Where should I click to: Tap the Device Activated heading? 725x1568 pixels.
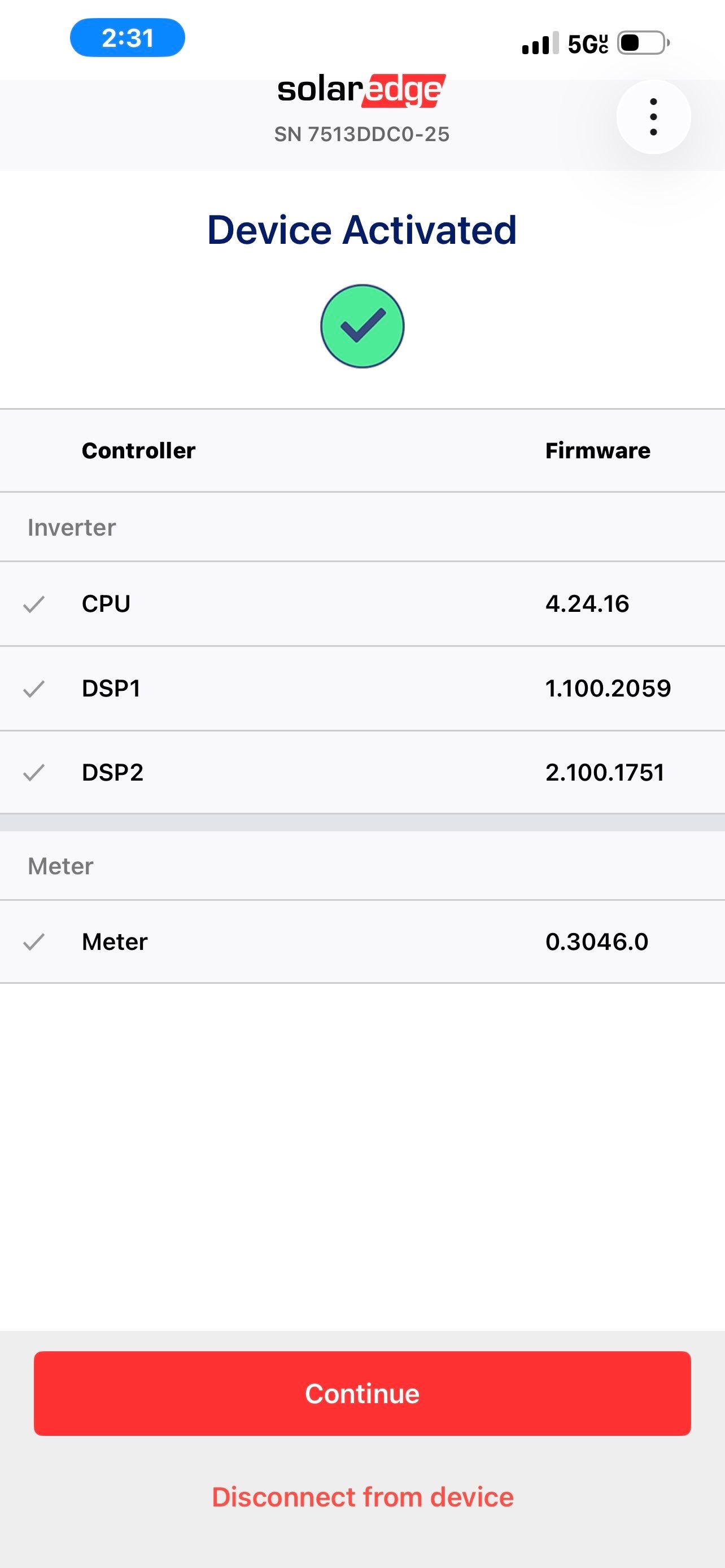(x=362, y=230)
